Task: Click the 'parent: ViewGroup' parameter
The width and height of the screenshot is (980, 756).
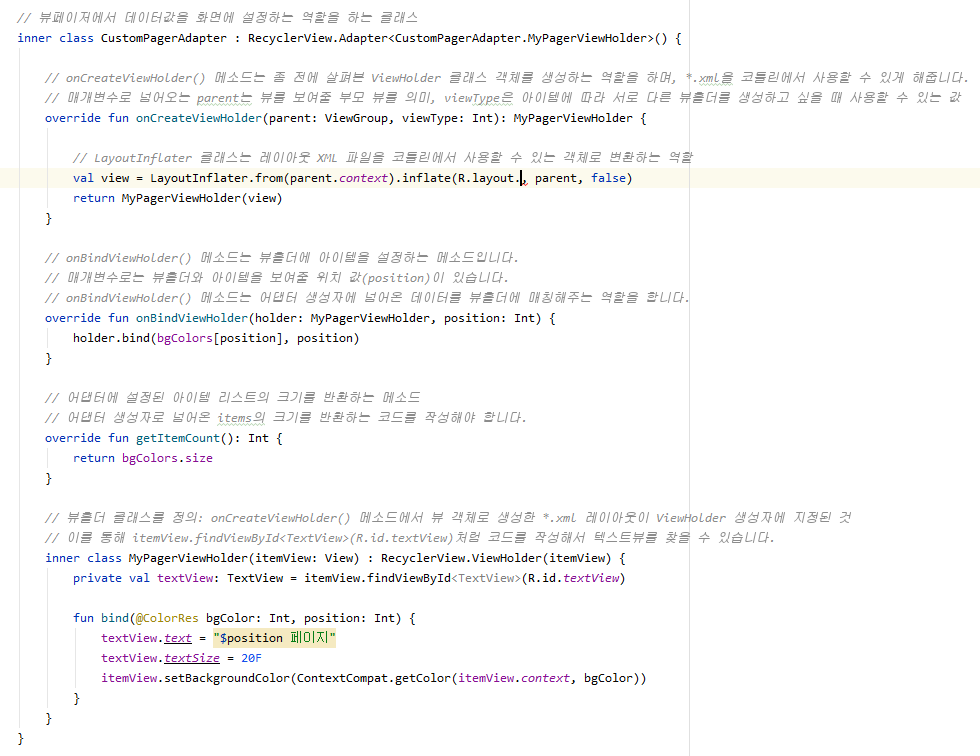Action: point(328,118)
